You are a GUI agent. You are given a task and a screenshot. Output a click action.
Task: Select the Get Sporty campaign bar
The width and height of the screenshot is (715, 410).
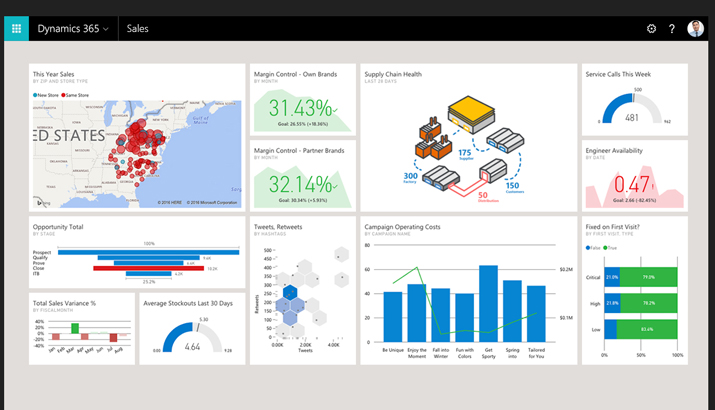tap(488, 304)
